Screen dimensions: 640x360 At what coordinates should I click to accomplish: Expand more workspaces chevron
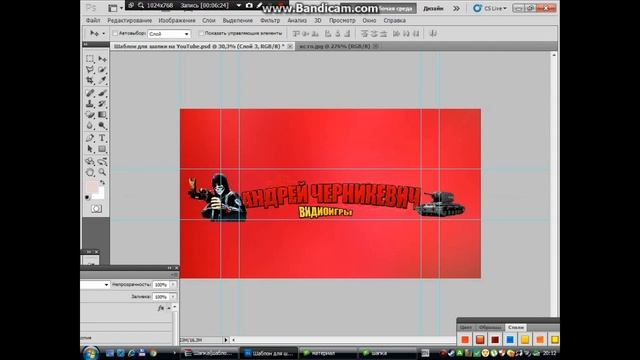(456, 8)
